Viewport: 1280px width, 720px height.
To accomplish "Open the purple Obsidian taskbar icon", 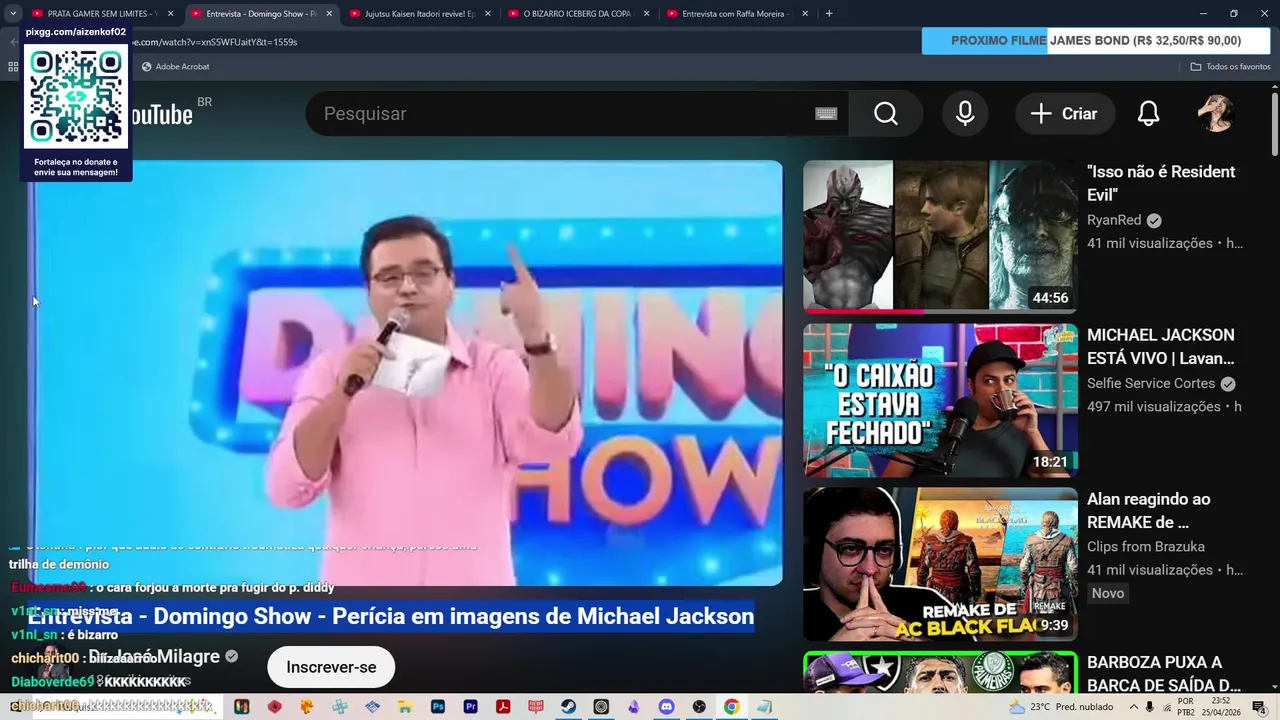I will tap(634, 707).
